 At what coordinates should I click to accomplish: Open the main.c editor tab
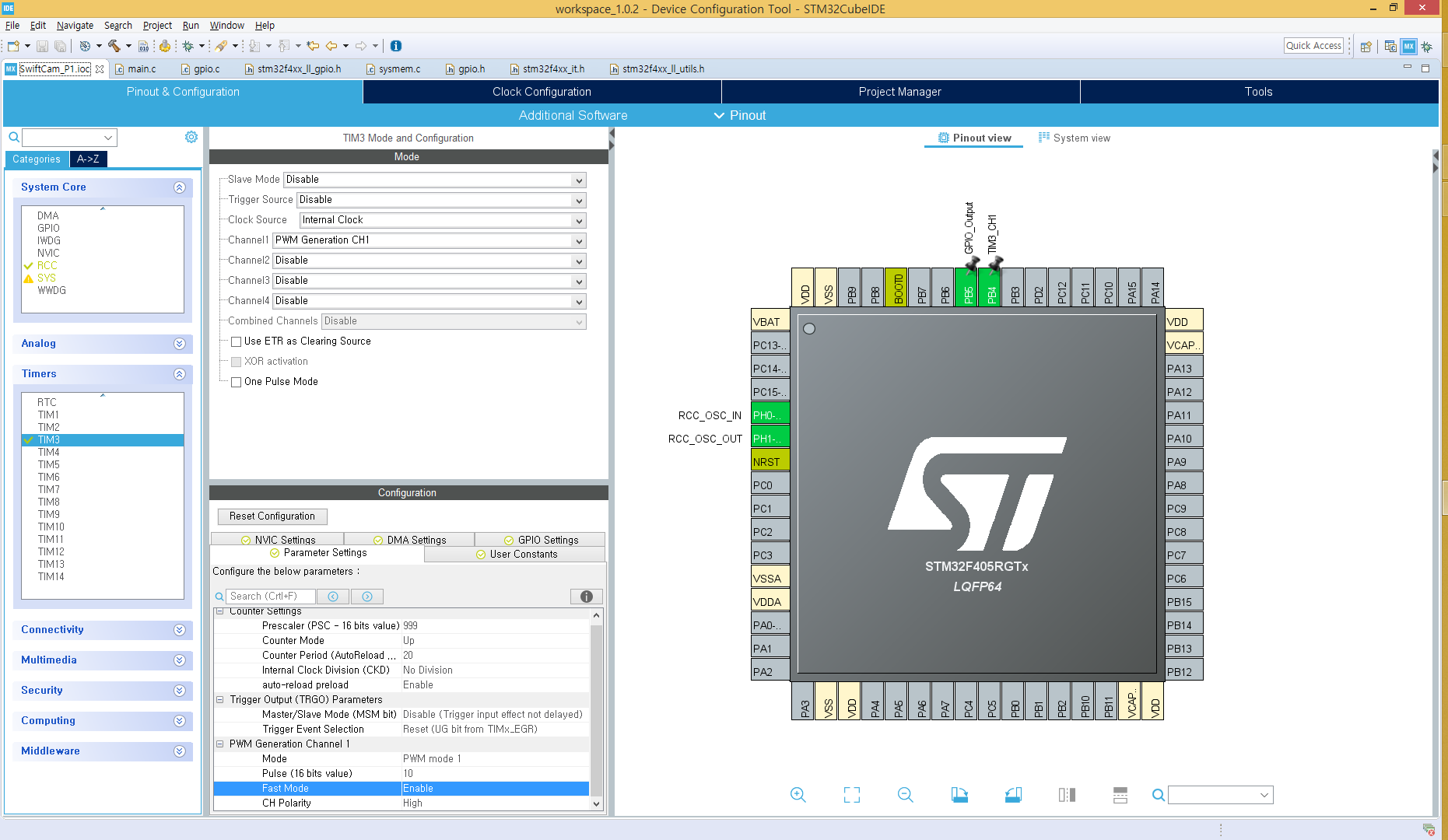142,68
